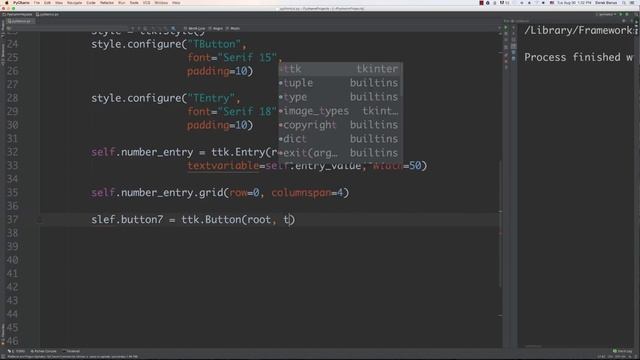Click the green Run button in main toolbar

(621, 14)
